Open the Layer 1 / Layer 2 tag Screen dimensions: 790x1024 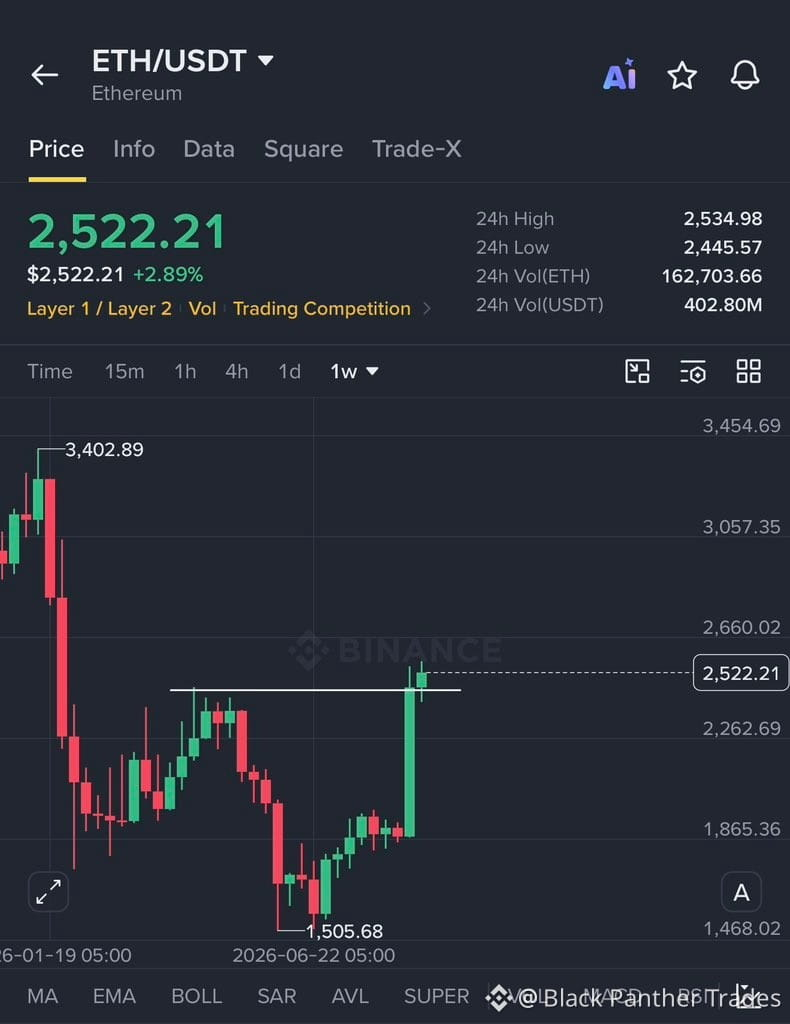[x=99, y=308]
